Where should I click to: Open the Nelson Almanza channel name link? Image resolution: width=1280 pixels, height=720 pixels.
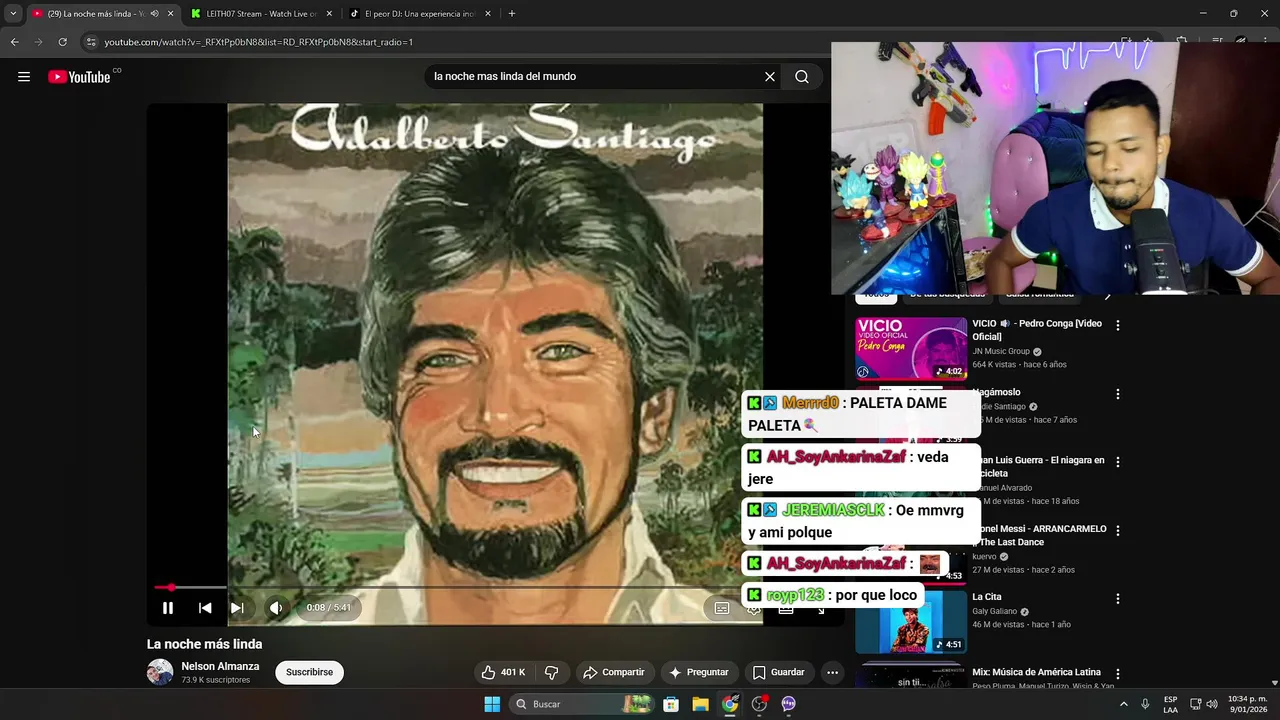pos(220,666)
